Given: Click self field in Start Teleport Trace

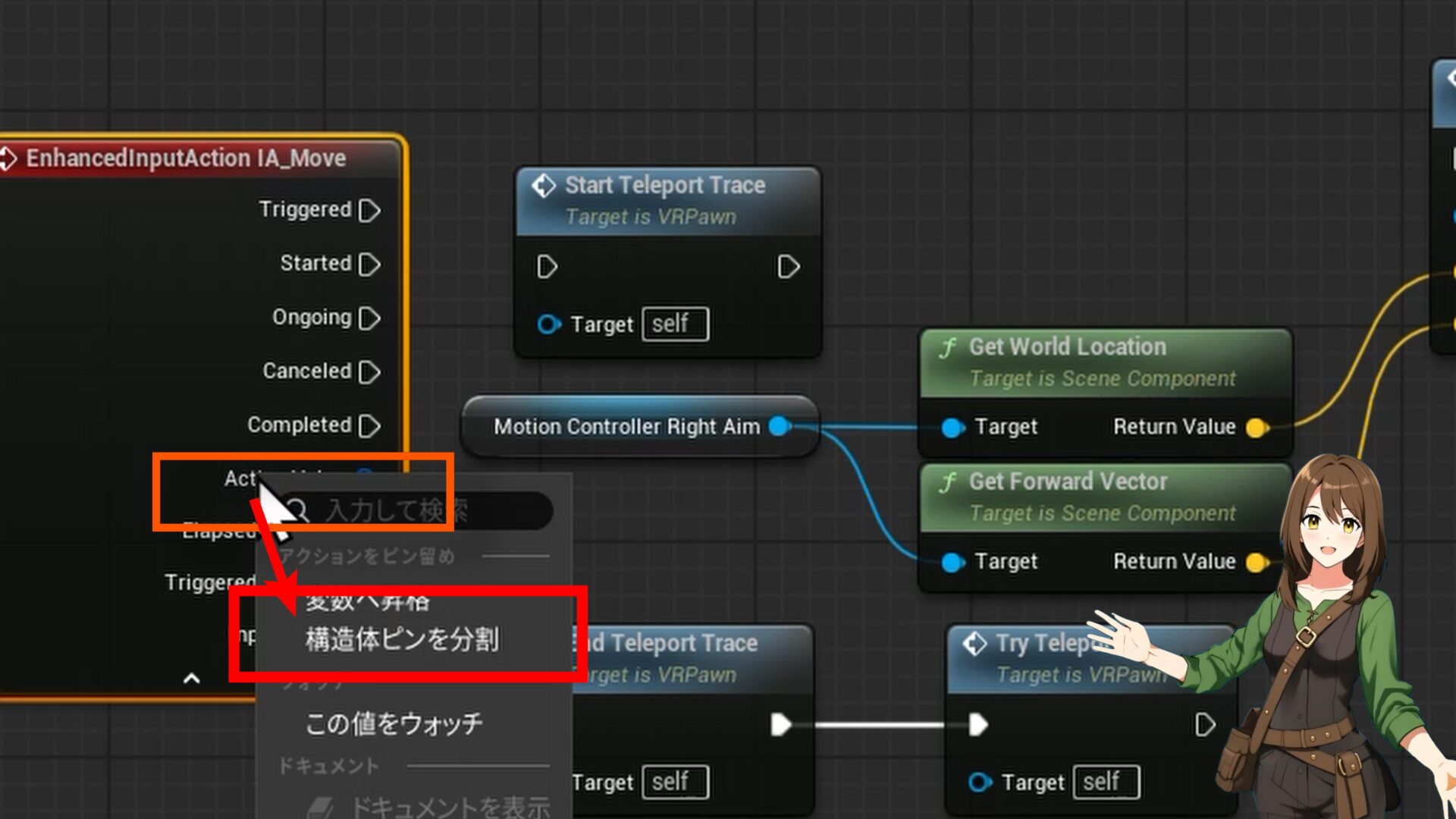Looking at the screenshot, I should coord(675,325).
